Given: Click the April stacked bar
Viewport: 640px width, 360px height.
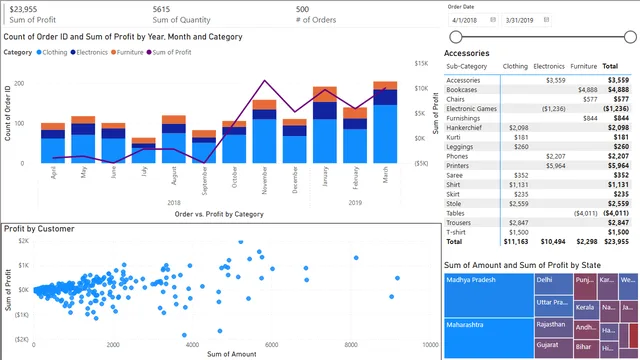Looking at the screenshot, I should point(53,143).
